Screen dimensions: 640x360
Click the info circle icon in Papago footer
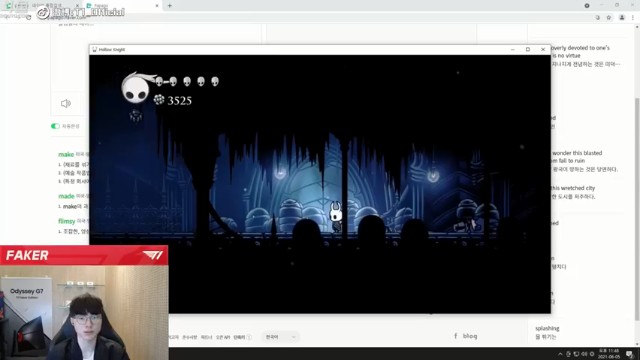pos(249,337)
